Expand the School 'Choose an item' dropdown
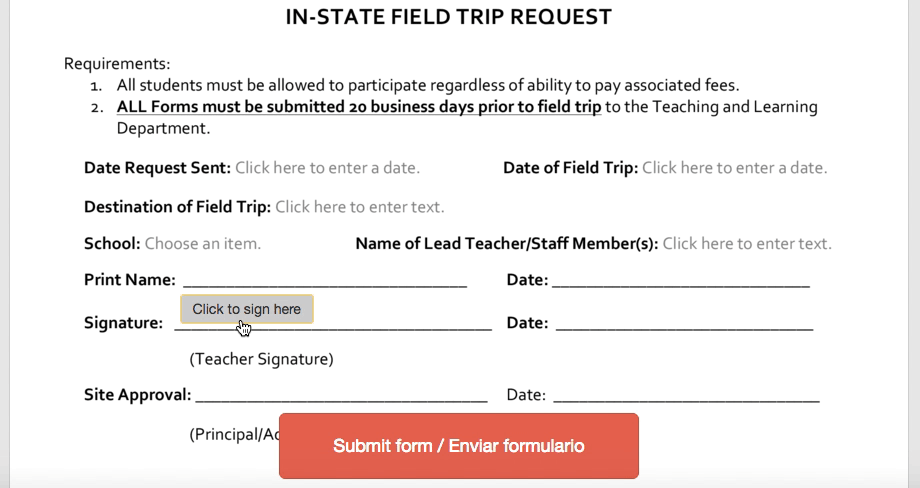Screen dimensions: 920x488 point(202,243)
